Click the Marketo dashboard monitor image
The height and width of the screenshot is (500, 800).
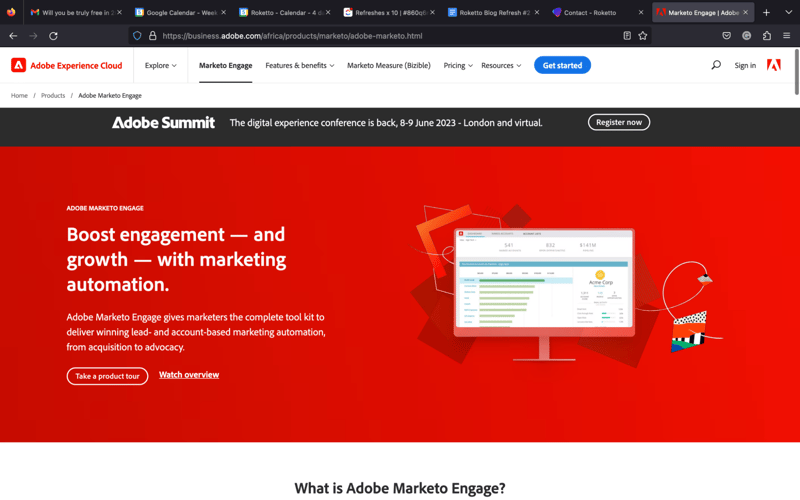(x=544, y=293)
